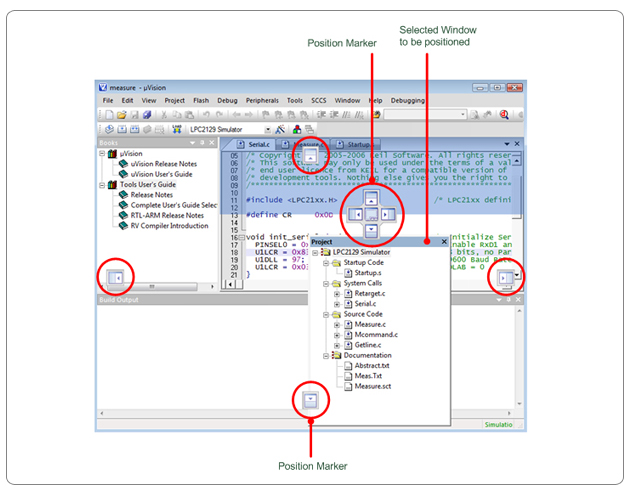Viewport: 630px width, 495px height.
Task: Open the uVision User's Guide book
Action: 162,174
